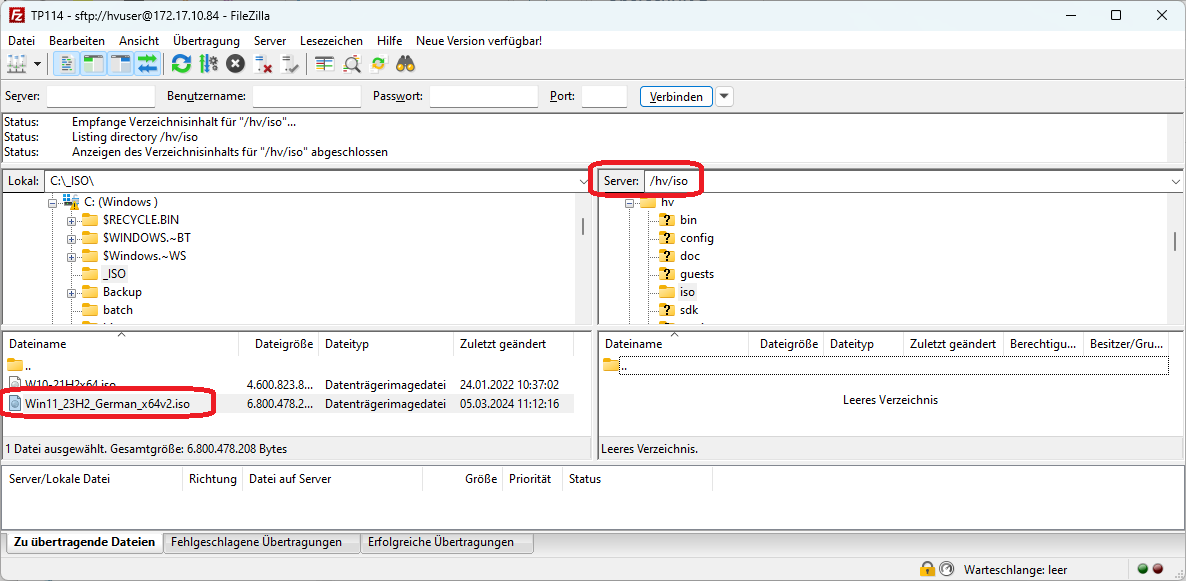
Task: Search for files on the server
Action: pos(403,63)
